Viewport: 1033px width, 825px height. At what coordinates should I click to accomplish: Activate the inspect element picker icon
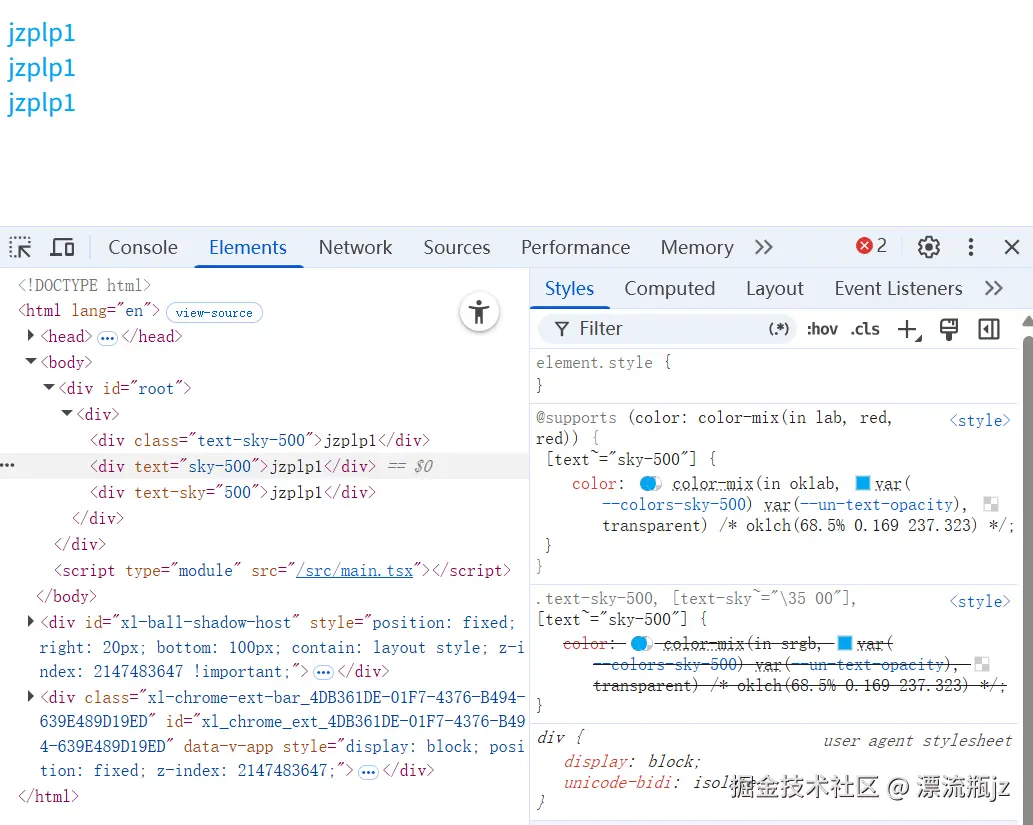[20, 248]
